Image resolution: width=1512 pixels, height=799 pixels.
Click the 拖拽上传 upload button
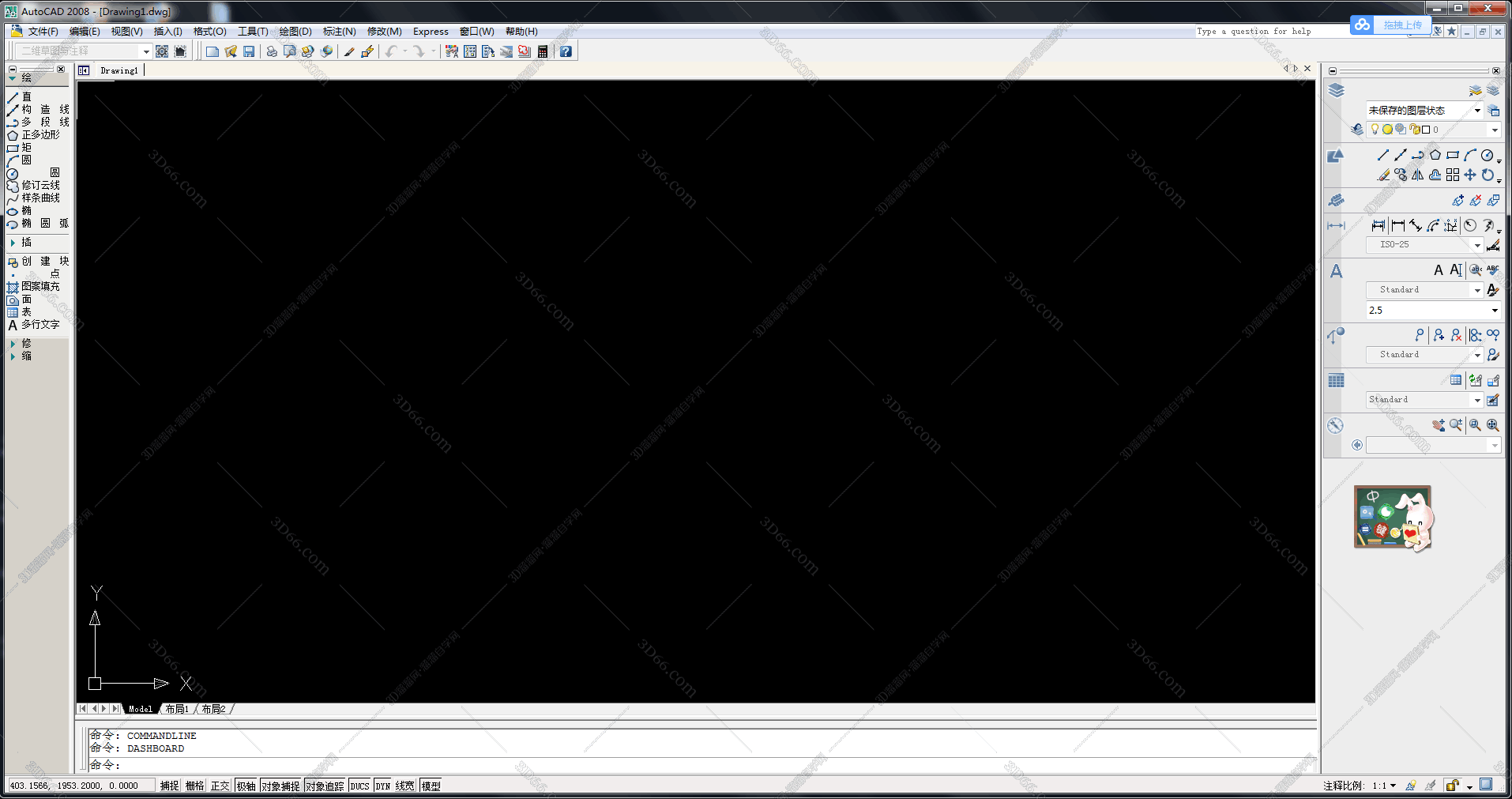(1390, 25)
